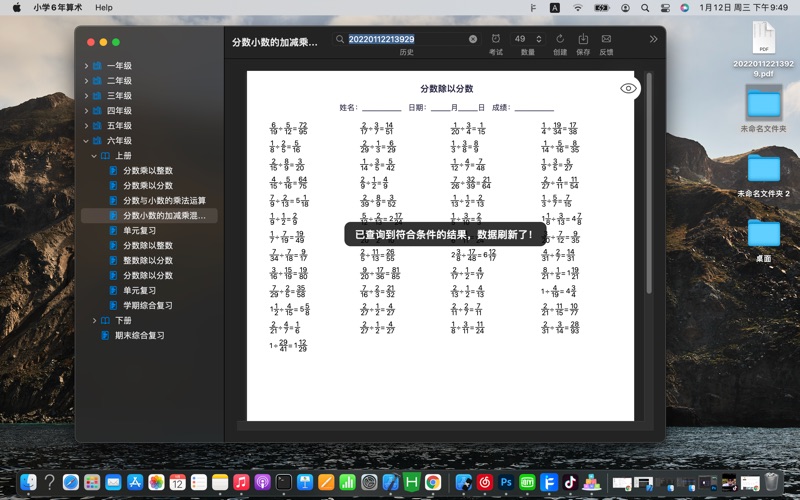Launch Siri from menu bar

[685, 7]
